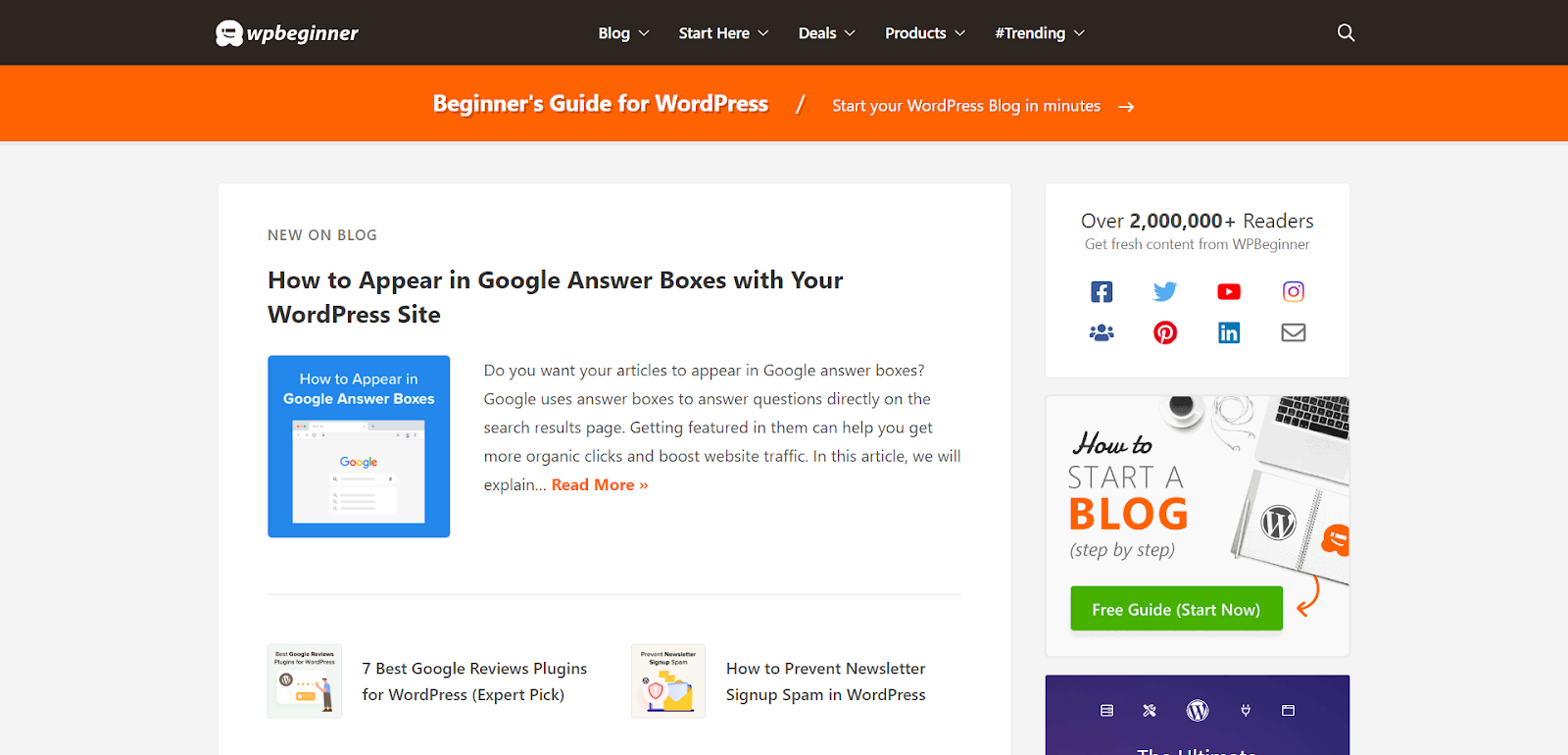The image size is (1568, 755).
Task: Click Read More link
Action: [600, 484]
